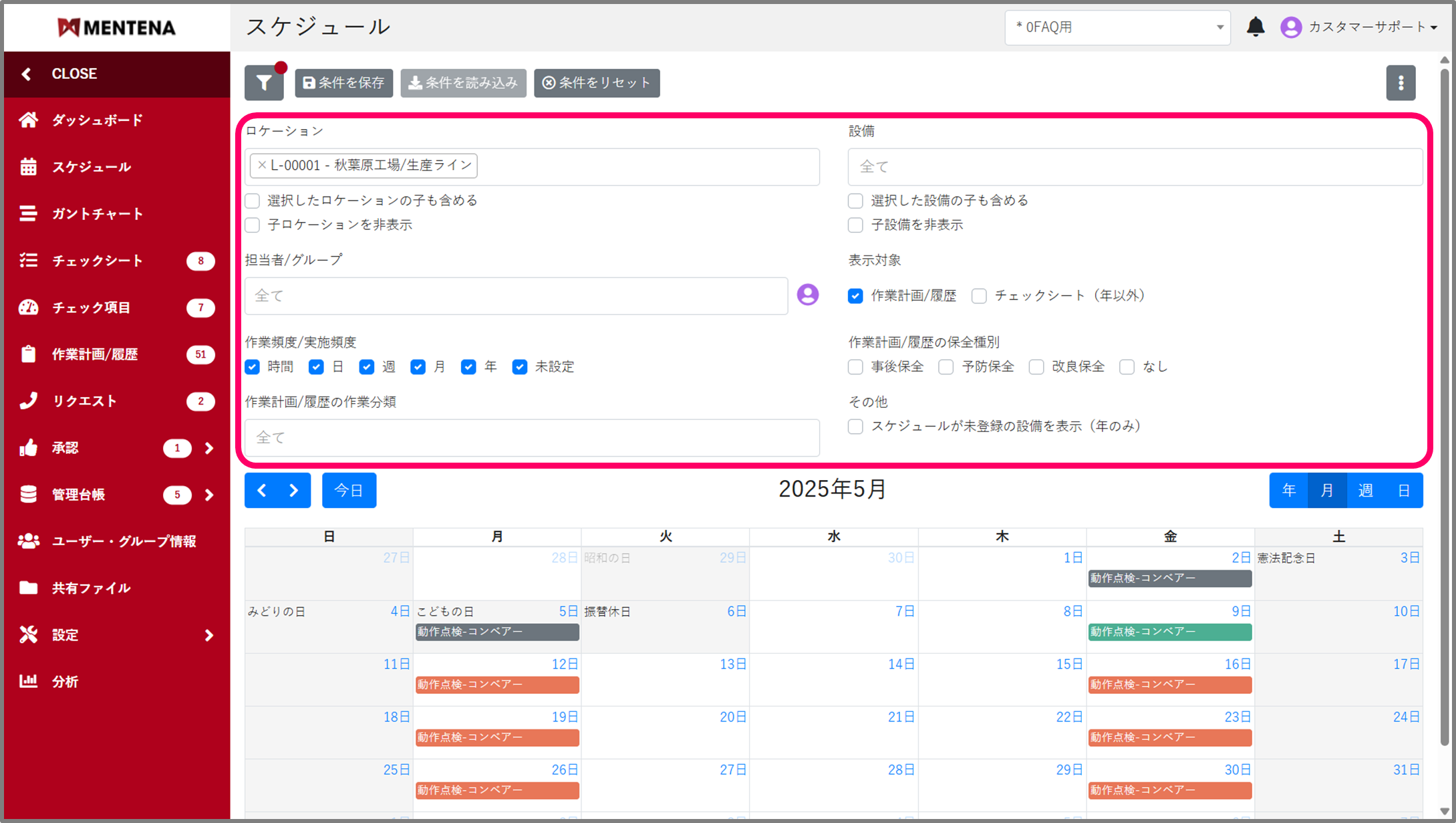Open ダッシュボード via home icon
The width and height of the screenshot is (1456, 823).
click(x=29, y=120)
